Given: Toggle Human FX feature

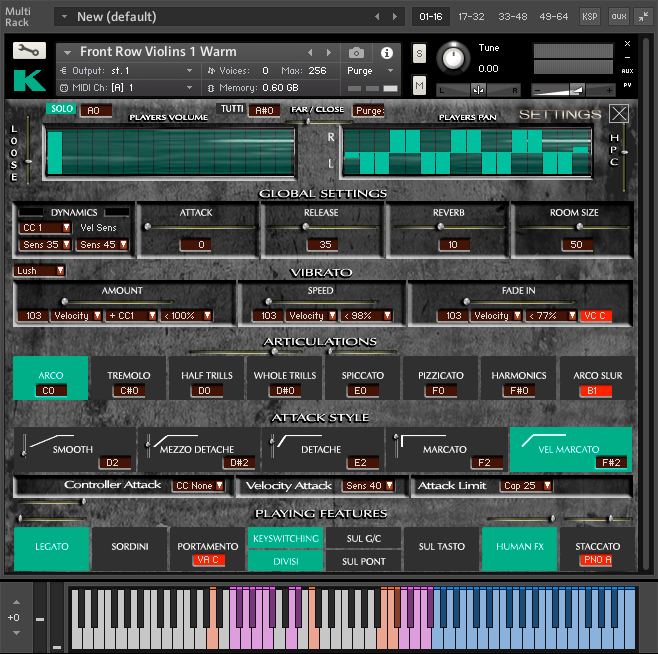Looking at the screenshot, I should point(520,547).
